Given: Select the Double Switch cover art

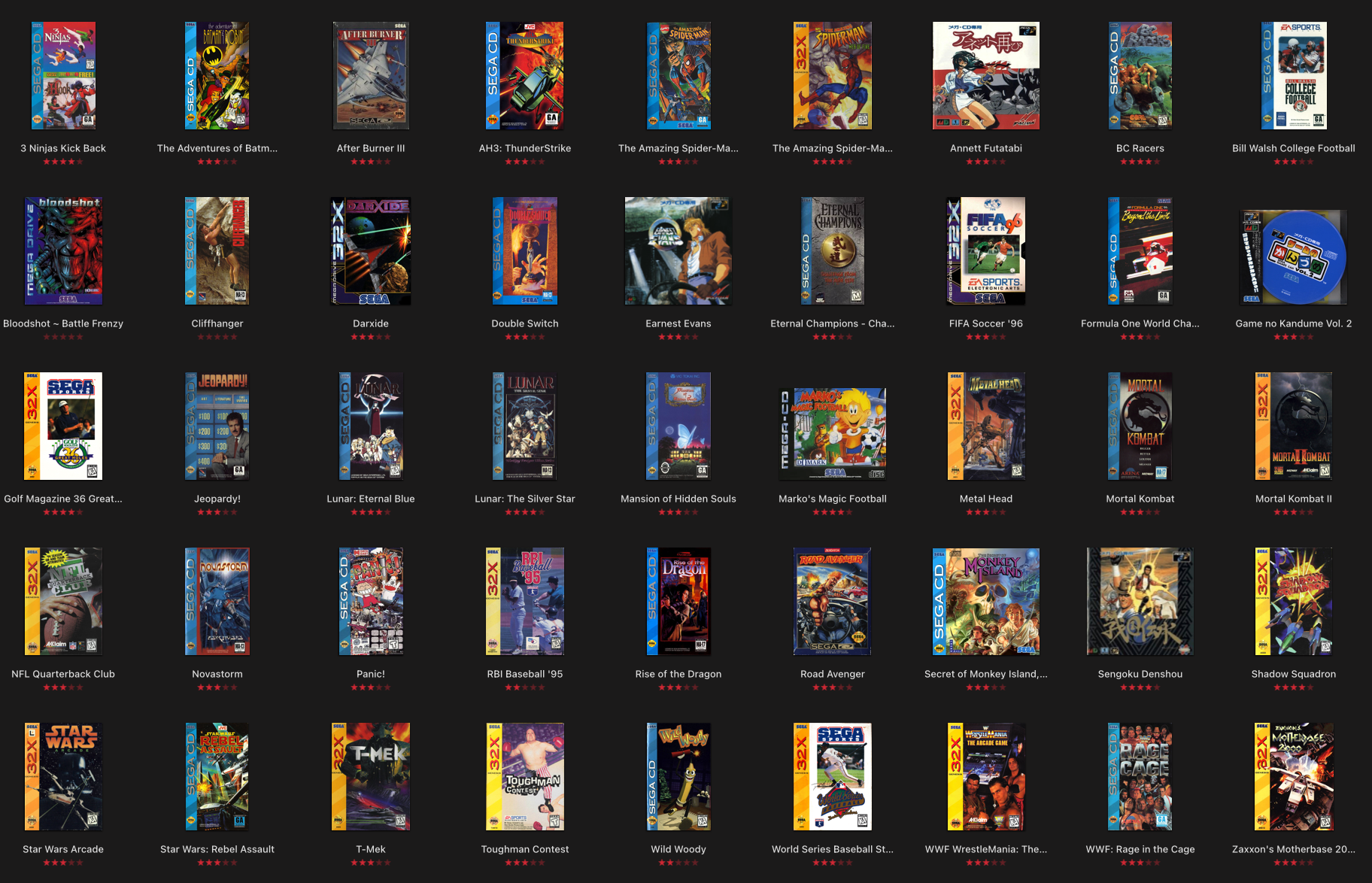Looking at the screenshot, I should [x=525, y=250].
